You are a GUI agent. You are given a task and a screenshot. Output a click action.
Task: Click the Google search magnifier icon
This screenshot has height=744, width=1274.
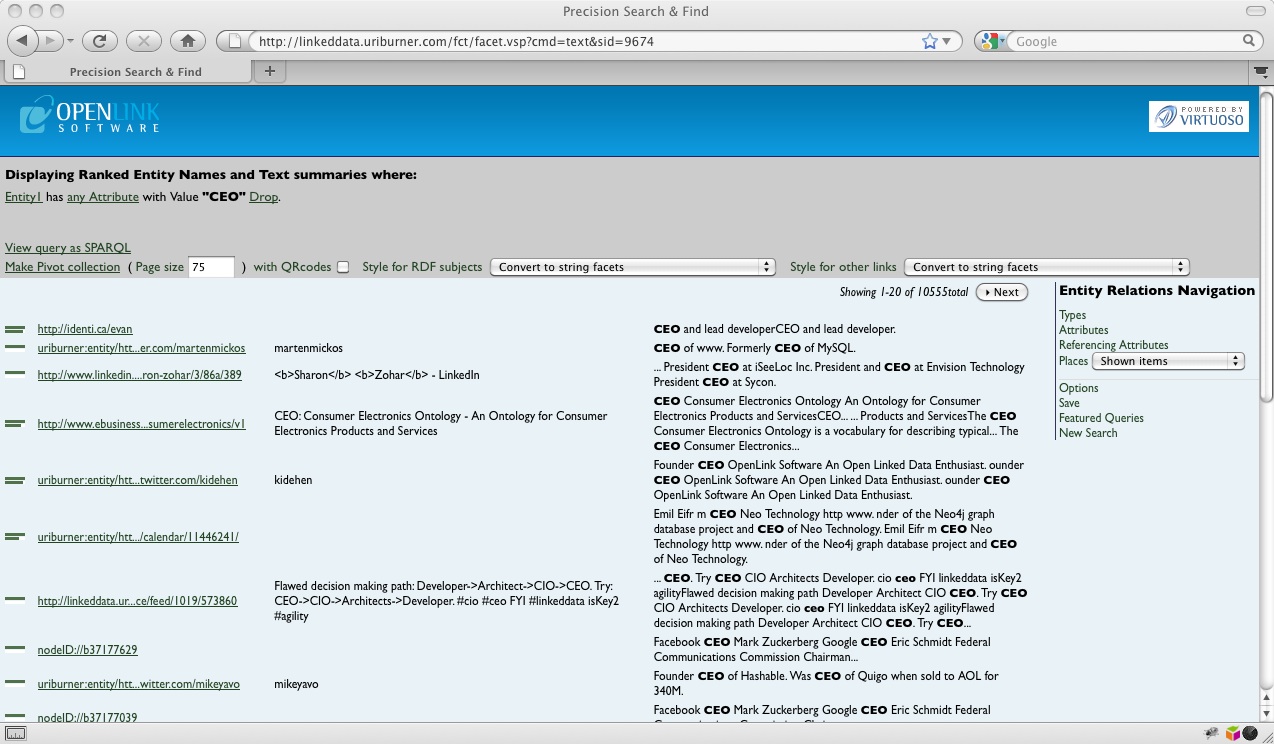[x=1249, y=41]
